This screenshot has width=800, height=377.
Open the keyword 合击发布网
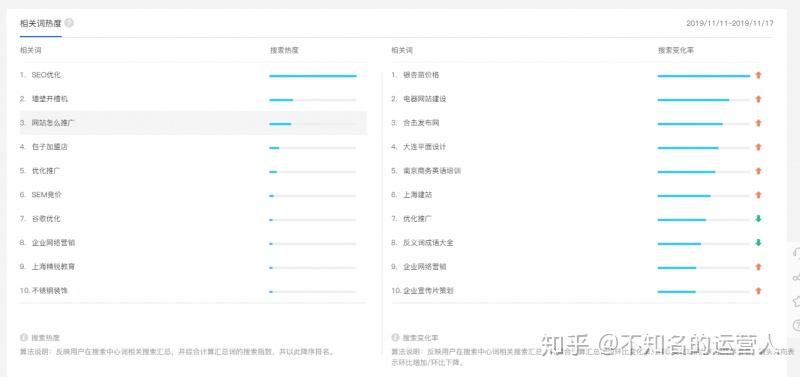coord(421,123)
